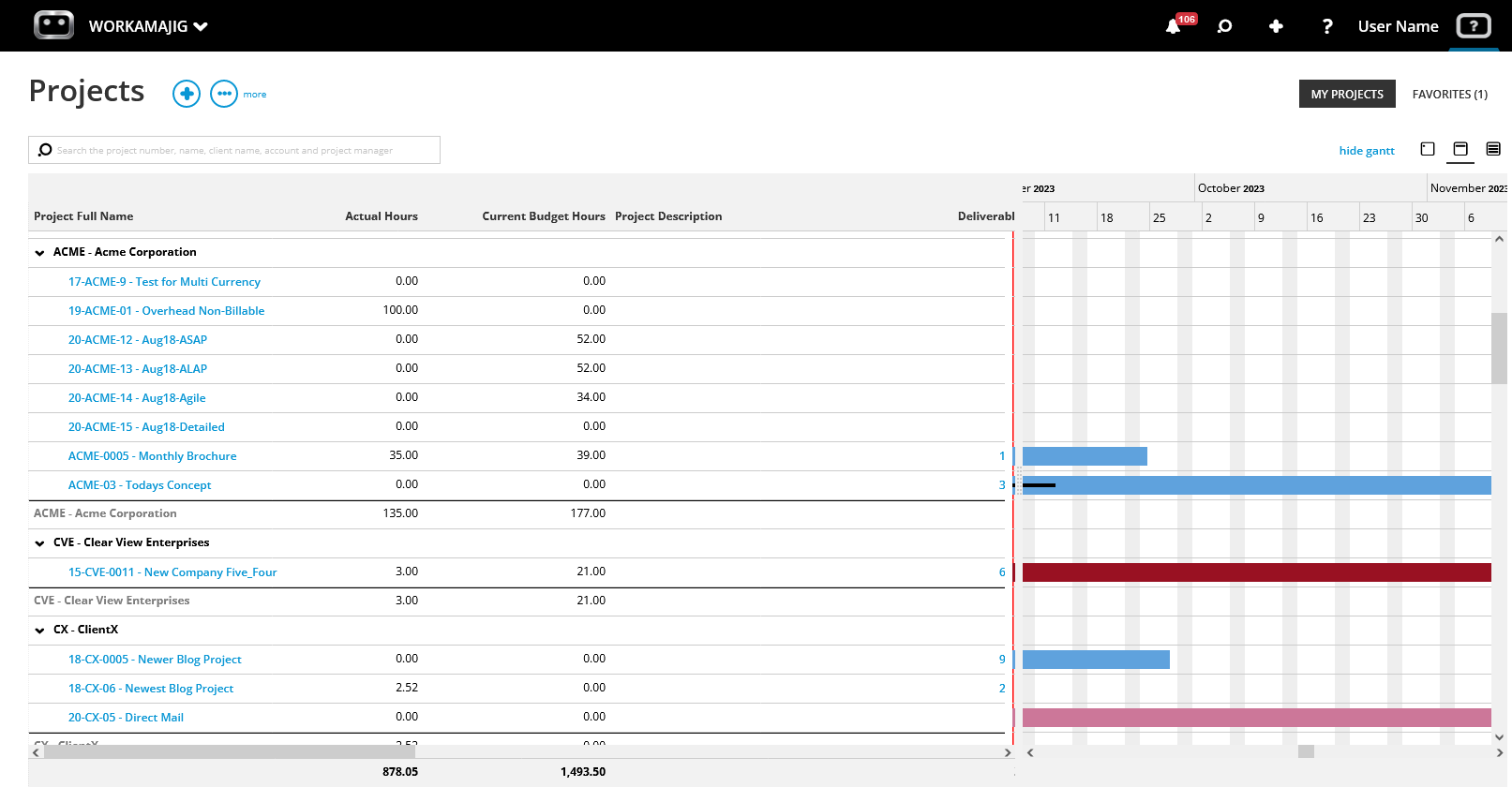Collapse the ACME - Acme Corporation group

(x=39, y=253)
